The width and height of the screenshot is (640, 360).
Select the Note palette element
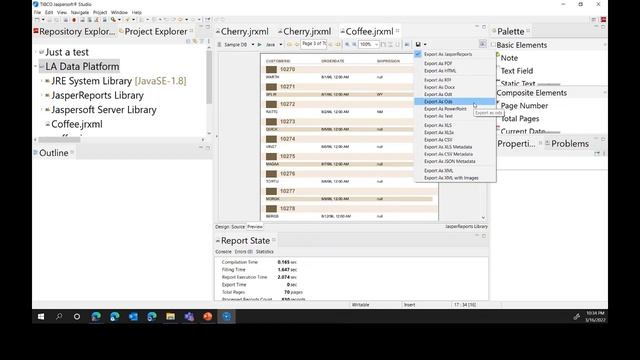pyautogui.click(x=509, y=58)
